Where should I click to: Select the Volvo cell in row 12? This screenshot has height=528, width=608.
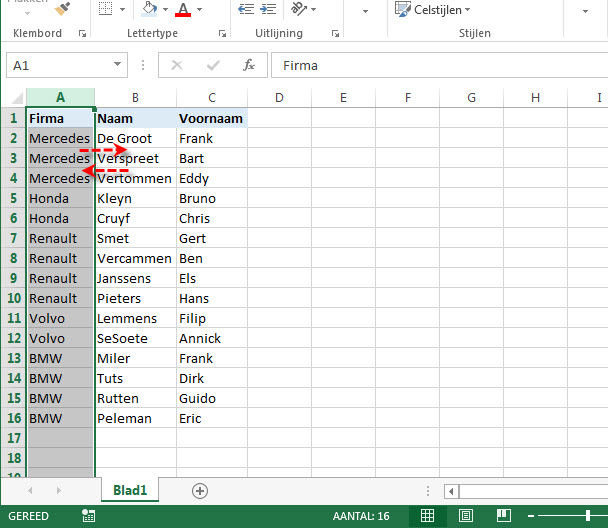pos(60,338)
